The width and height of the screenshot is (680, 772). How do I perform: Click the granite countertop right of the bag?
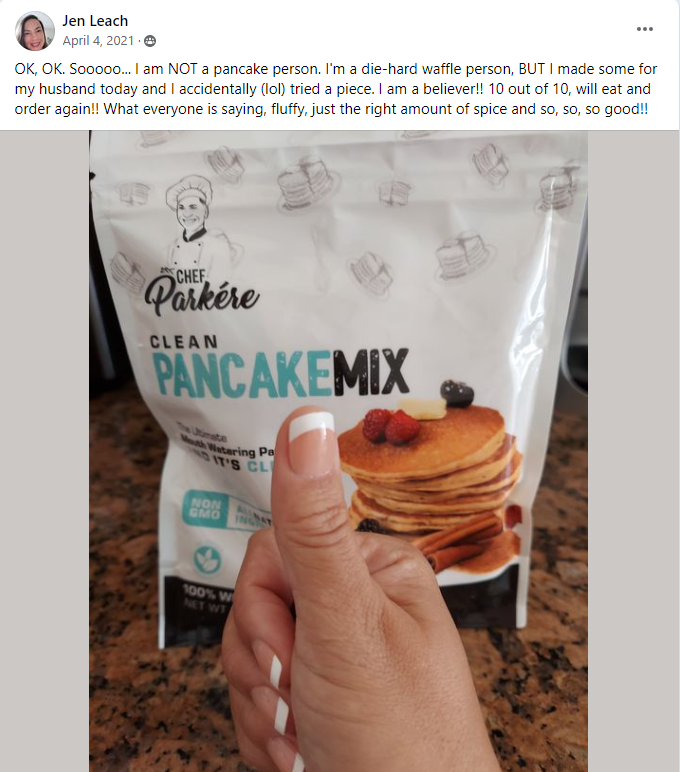pos(557,615)
